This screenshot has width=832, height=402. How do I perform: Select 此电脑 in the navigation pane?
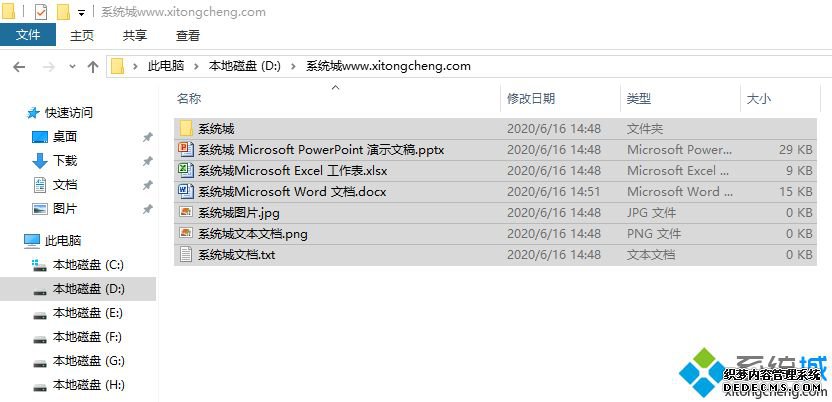coord(63,241)
